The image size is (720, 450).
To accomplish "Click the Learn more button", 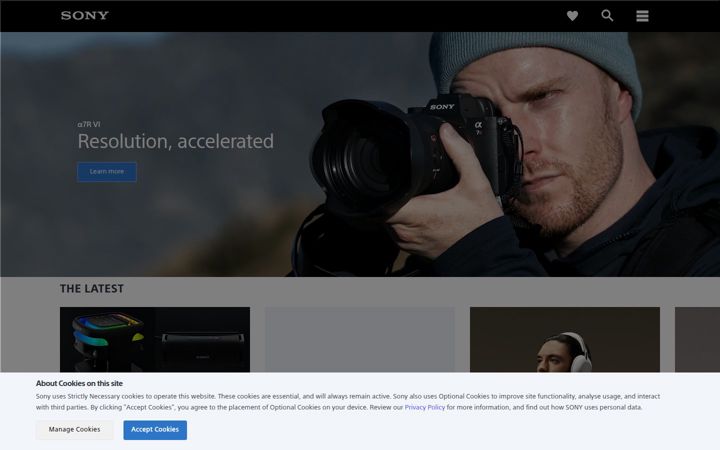I will click(107, 172).
